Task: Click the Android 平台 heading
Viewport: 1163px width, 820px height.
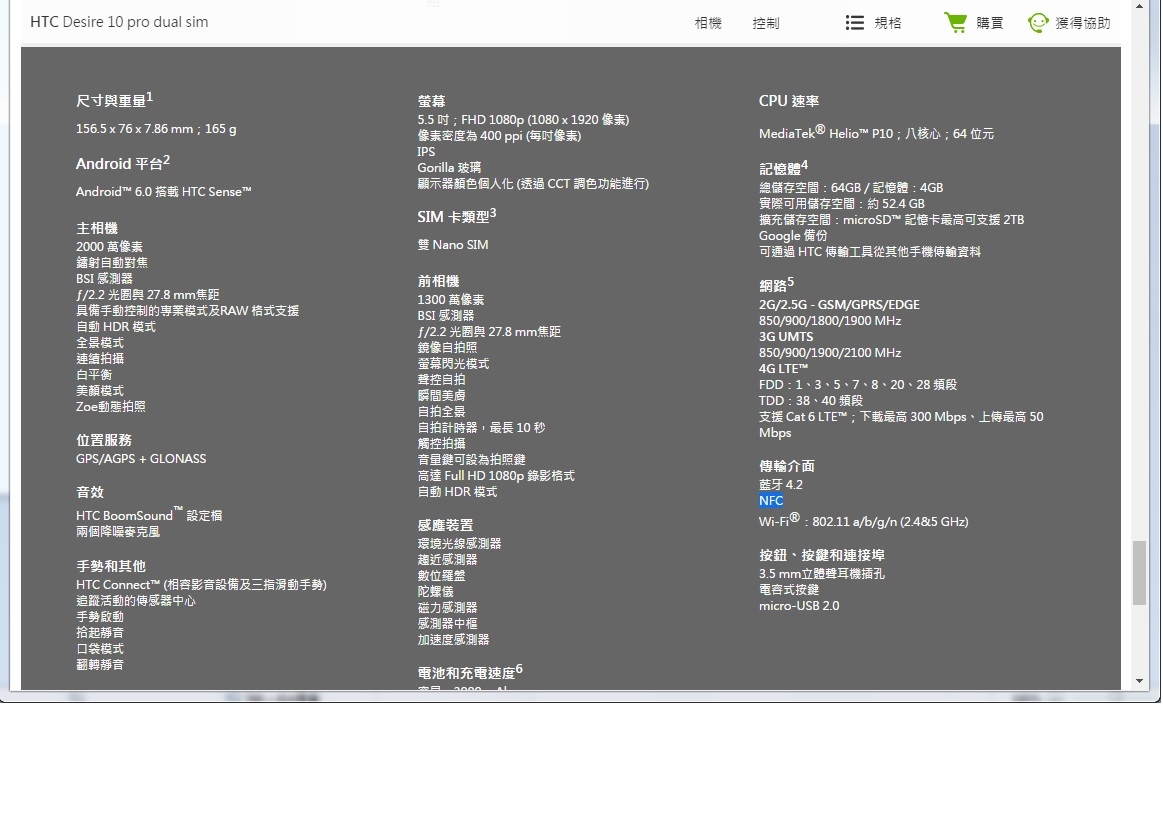Action: point(122,163)
